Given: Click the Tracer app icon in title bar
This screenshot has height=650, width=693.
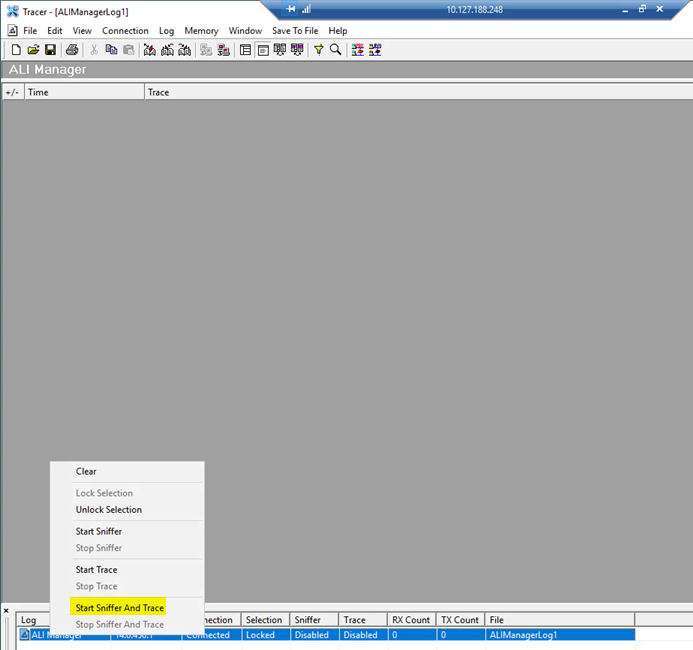Looking at the screenshot, I should (13, 11).
